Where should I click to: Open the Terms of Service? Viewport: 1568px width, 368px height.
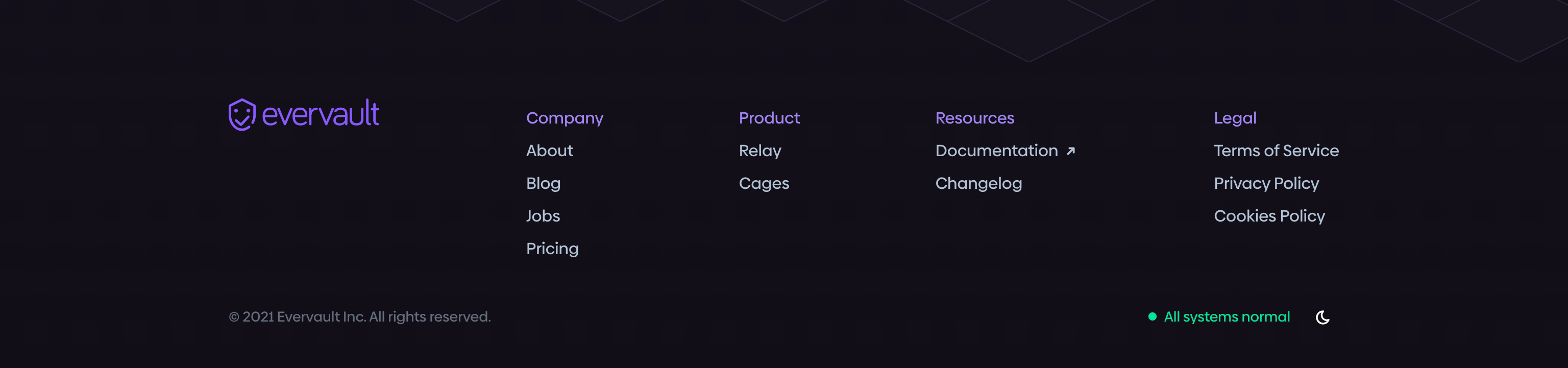click(x=1277, y=151)
